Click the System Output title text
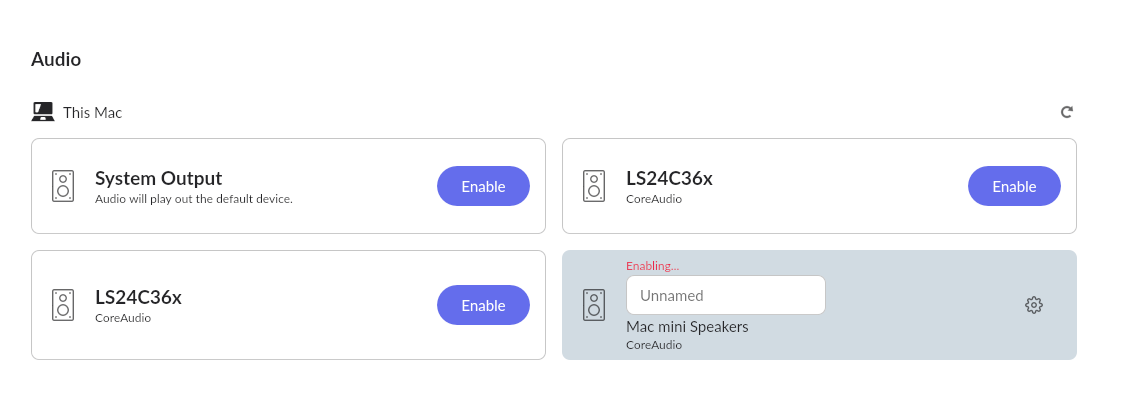Screen dimensions: 1137x401 point(158,178)
